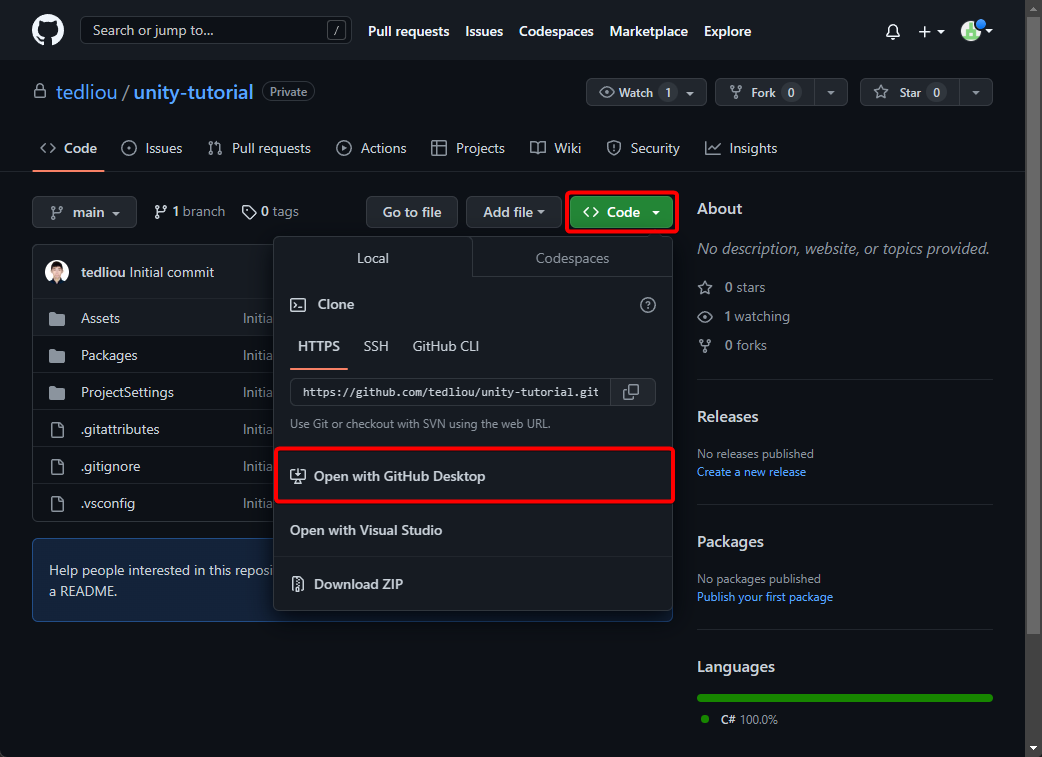Click the Clone help question icon
The height and width of the screenshot is (757, 1042).
(647, 305)
